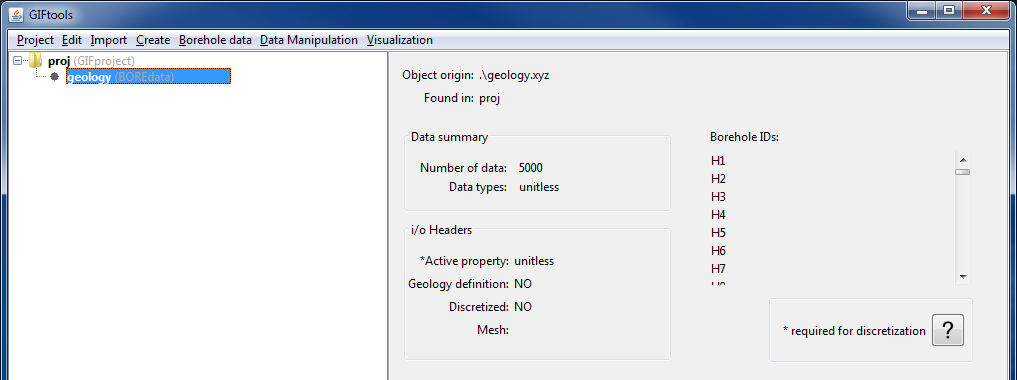Maximize the GIFtools window

click(948, 10)
